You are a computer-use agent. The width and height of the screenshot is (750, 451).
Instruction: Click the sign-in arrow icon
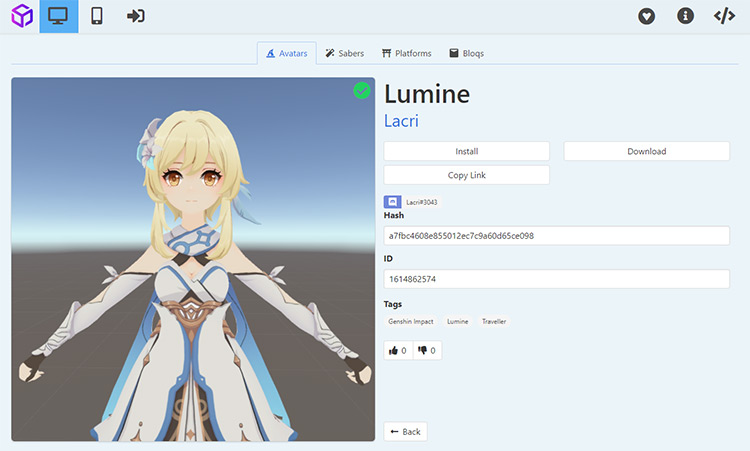(136, 16)
